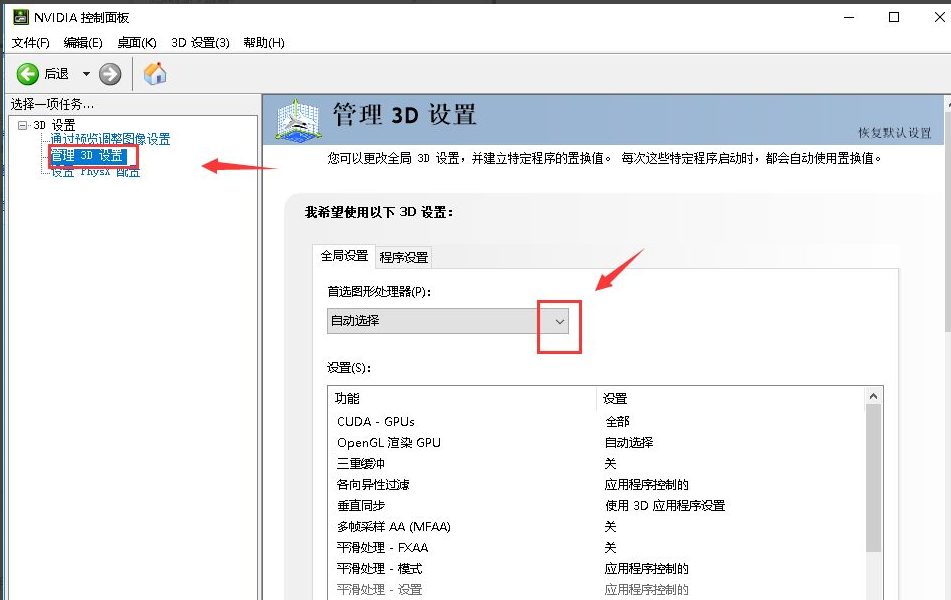The height and width of the screenshot is (600, 951).
Task: Click the NVIDIA logo in title bar
Action: point(19,17)
